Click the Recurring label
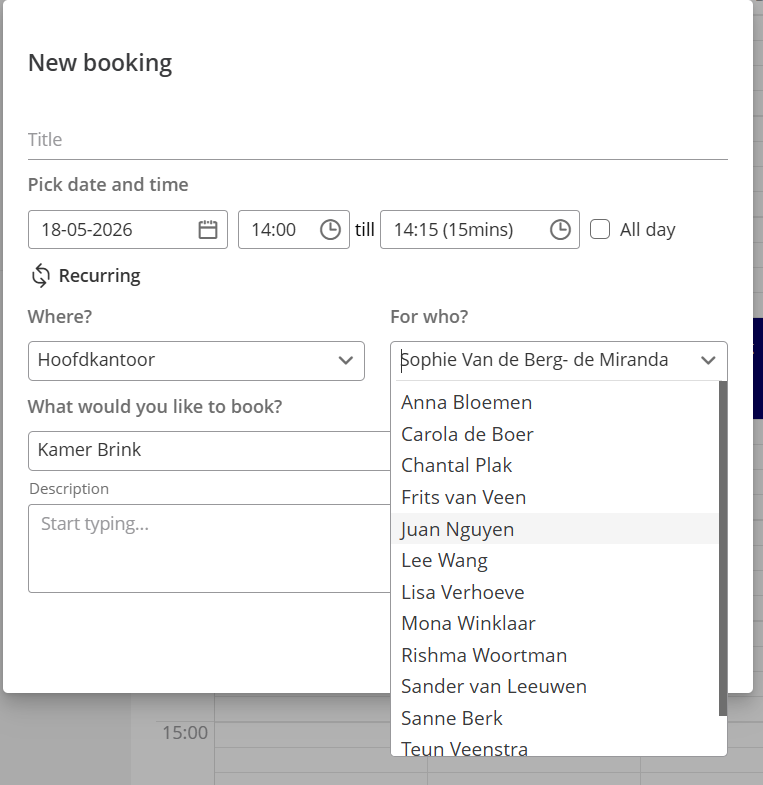The image size is (763, 785). [x=100, y=276]
